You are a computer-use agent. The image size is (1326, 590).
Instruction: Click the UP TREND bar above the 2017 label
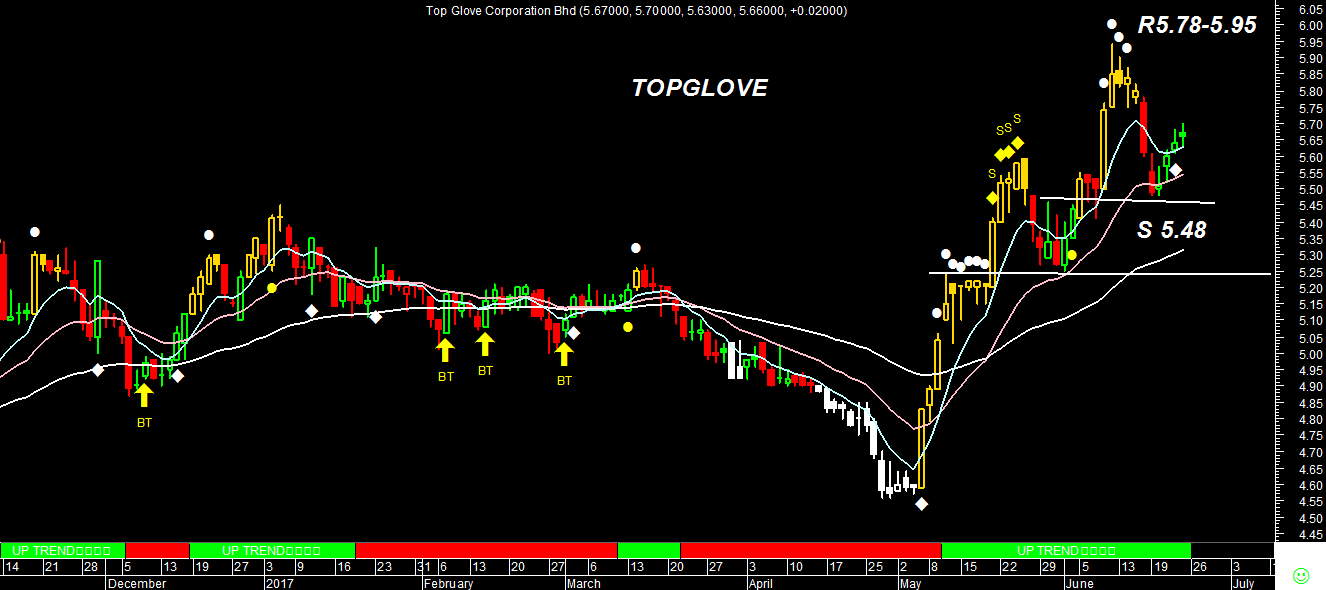(272, 550)
